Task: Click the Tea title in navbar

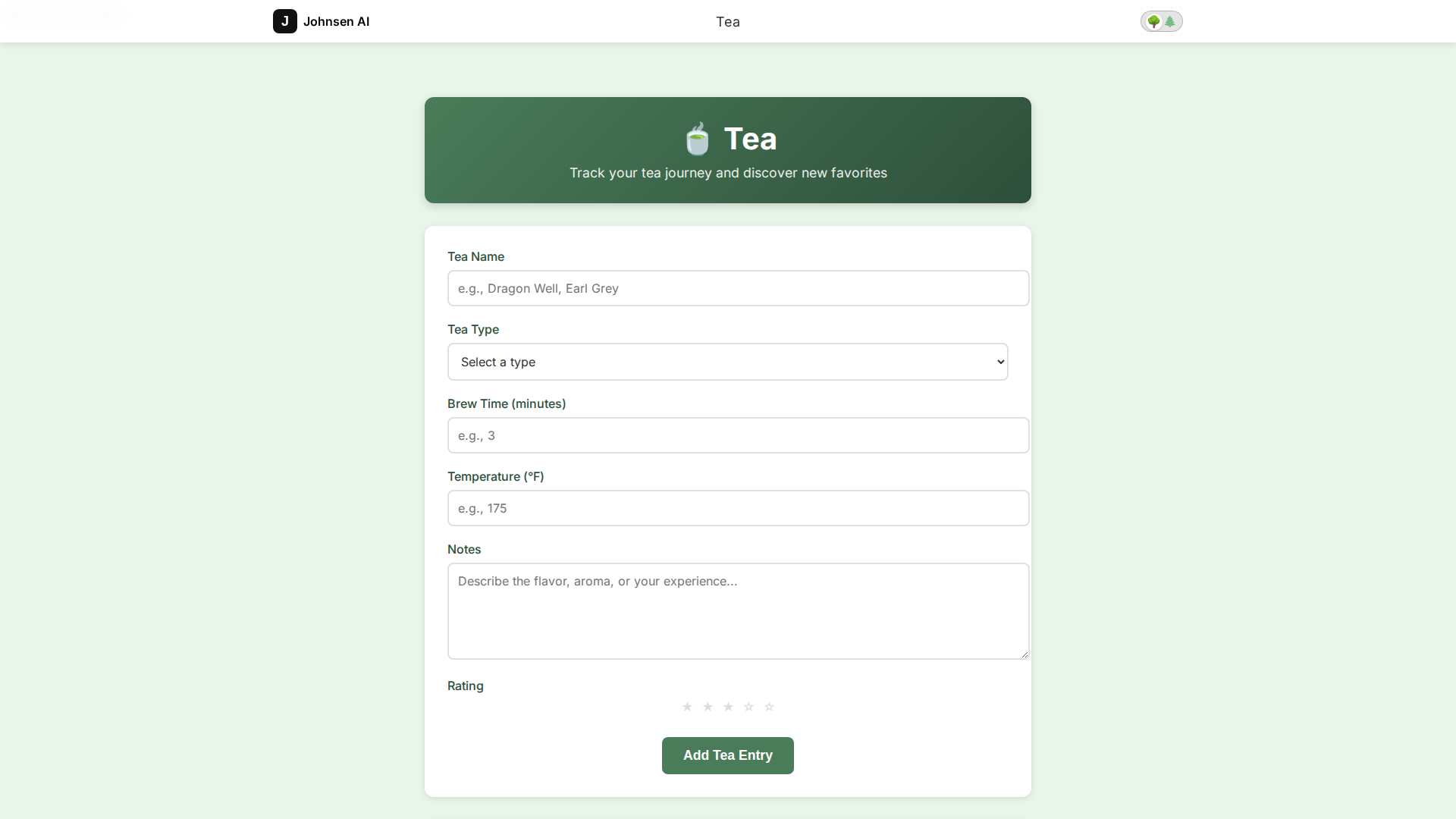Action: click(x=728, y=21)
